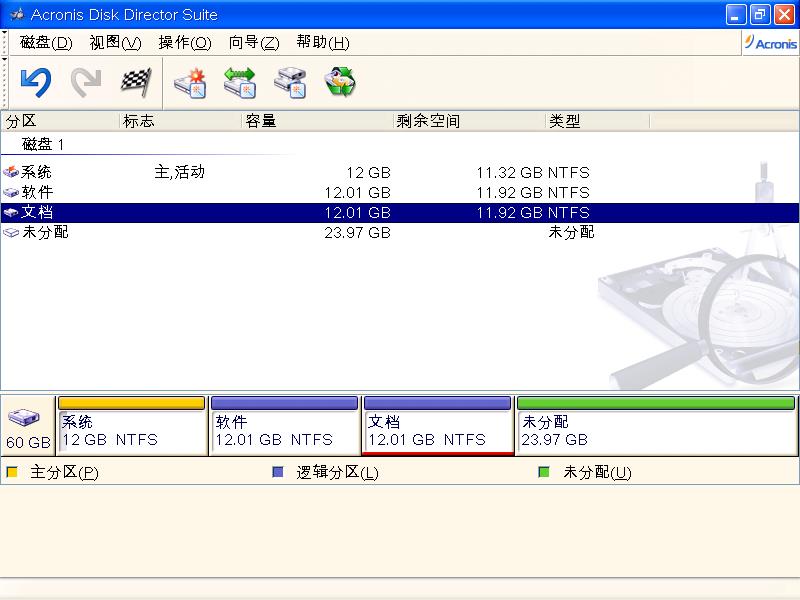
Task: Select the 系统 partition row in the list
Action: pyautogui.click(x=400, y=172)
